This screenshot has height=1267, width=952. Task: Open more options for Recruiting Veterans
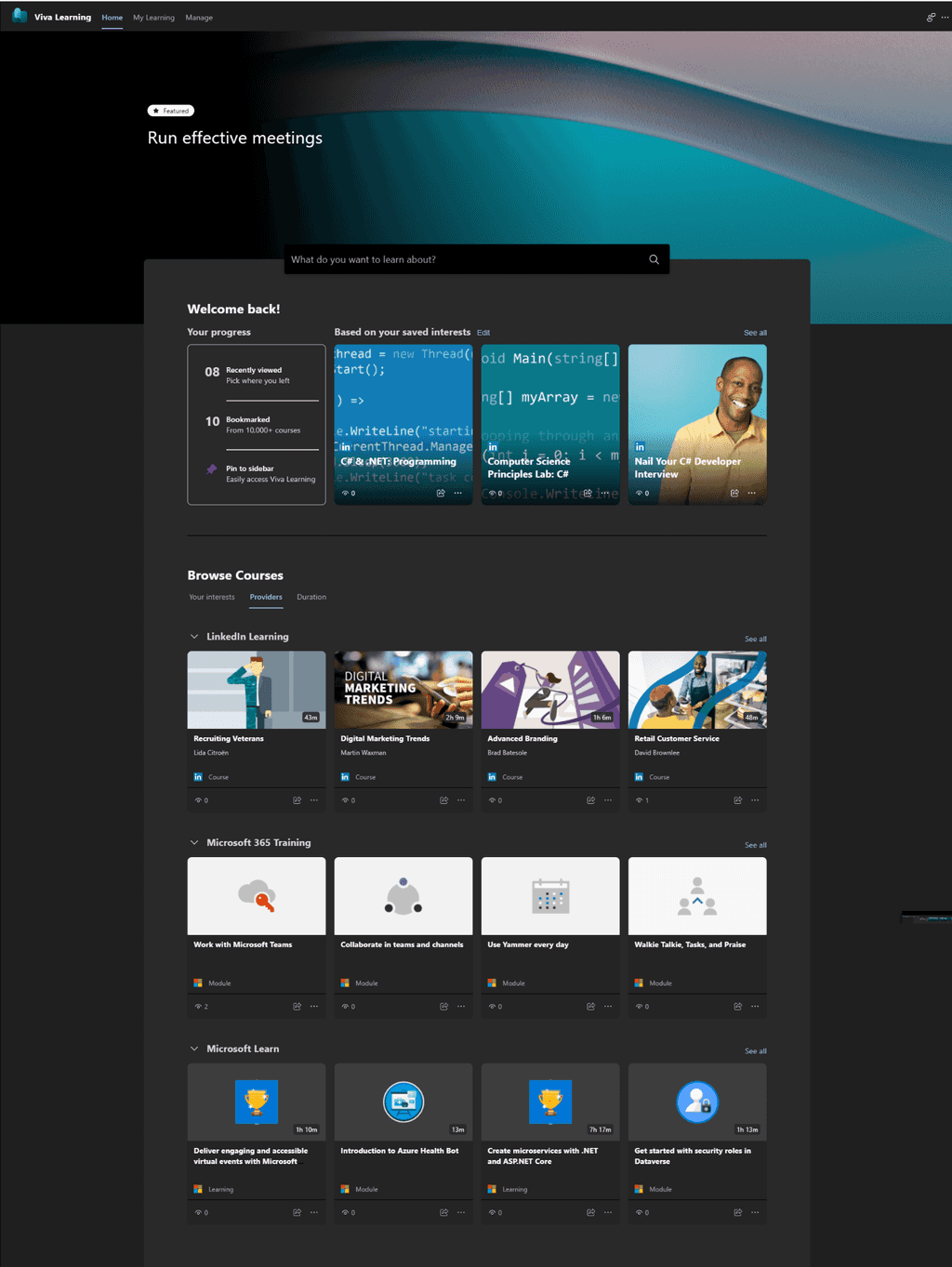pyautogui.click(x=314, y=800)
